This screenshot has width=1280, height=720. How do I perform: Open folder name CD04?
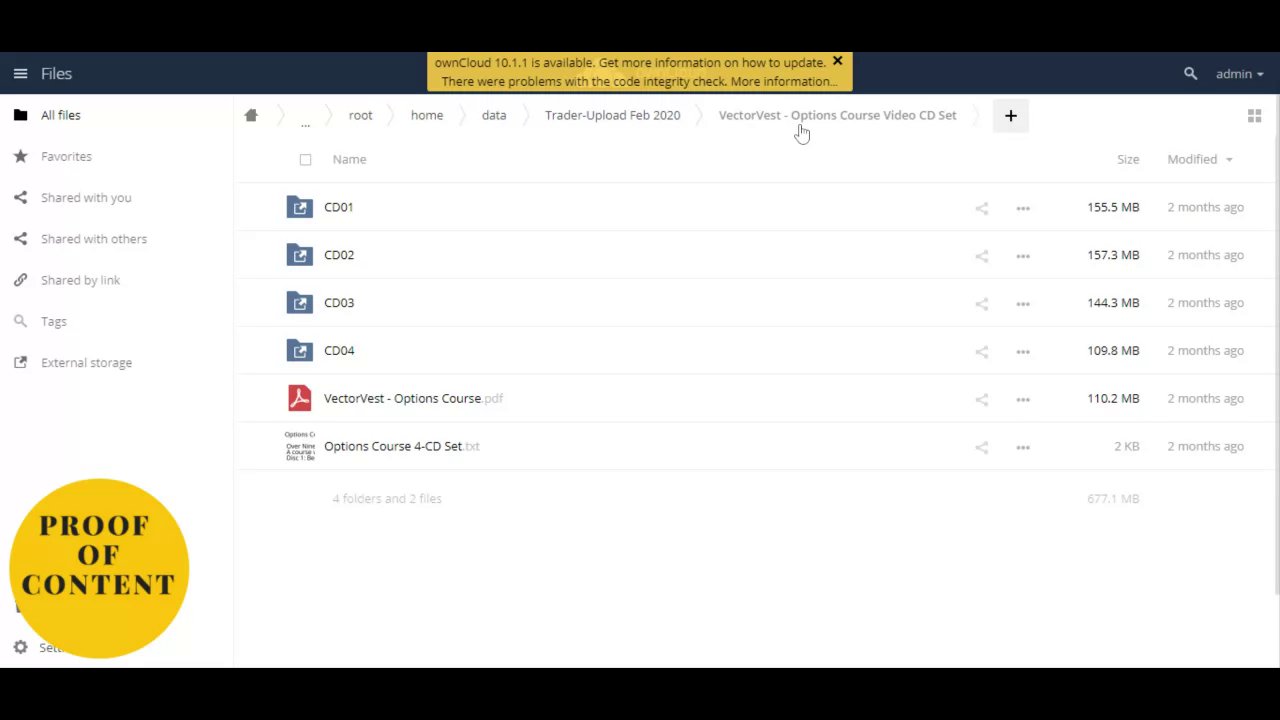pyautogui.click(x=339, y=351)
